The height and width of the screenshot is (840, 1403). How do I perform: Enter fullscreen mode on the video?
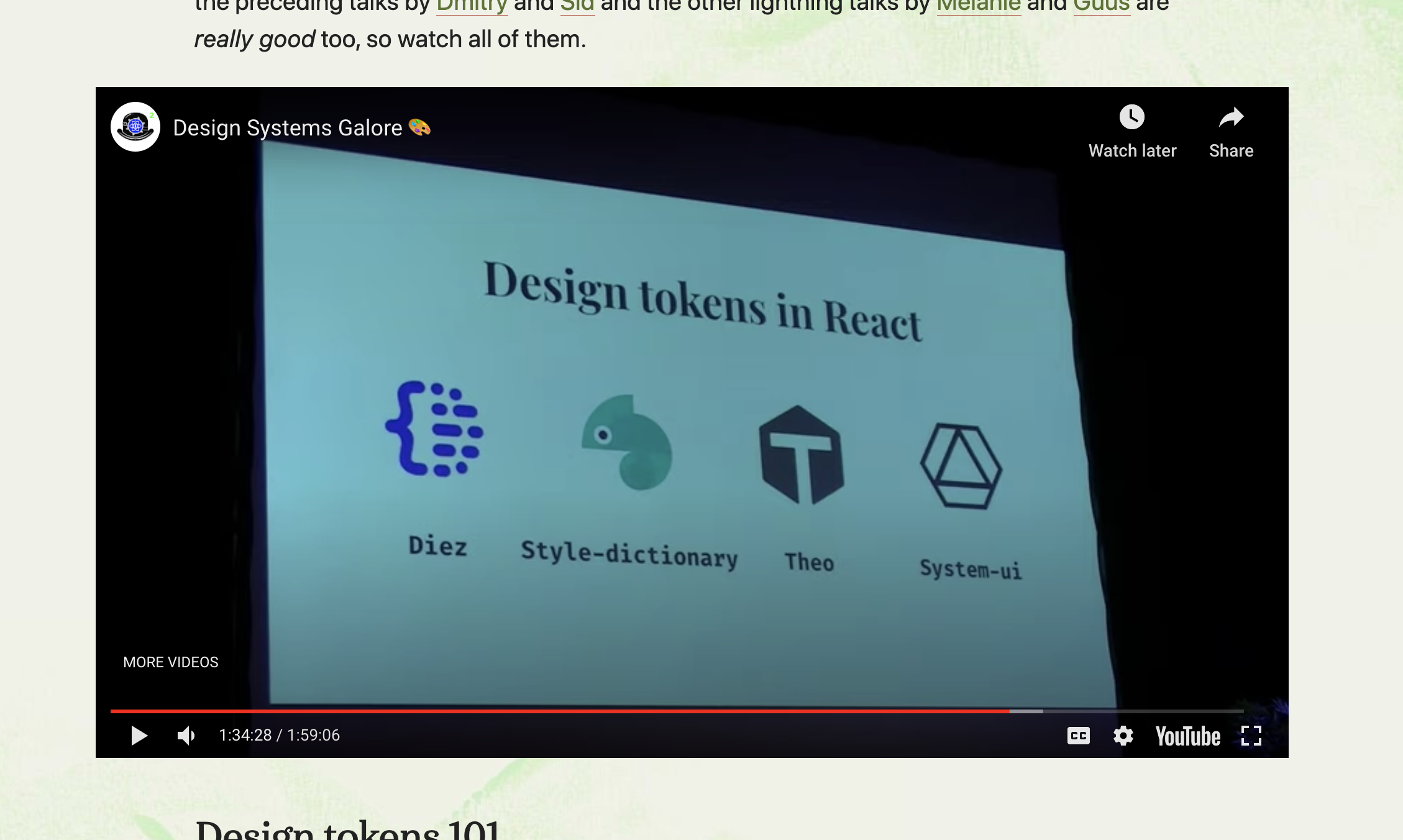tap(1251, 736)
